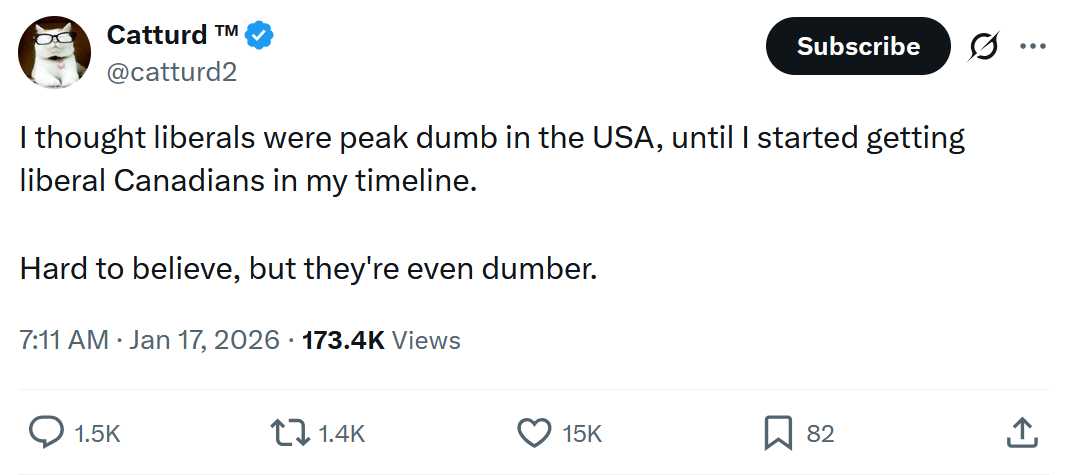Repost the tweet using the arrows icon
This screenshot has width=1077, height=475.
point(290,432)
